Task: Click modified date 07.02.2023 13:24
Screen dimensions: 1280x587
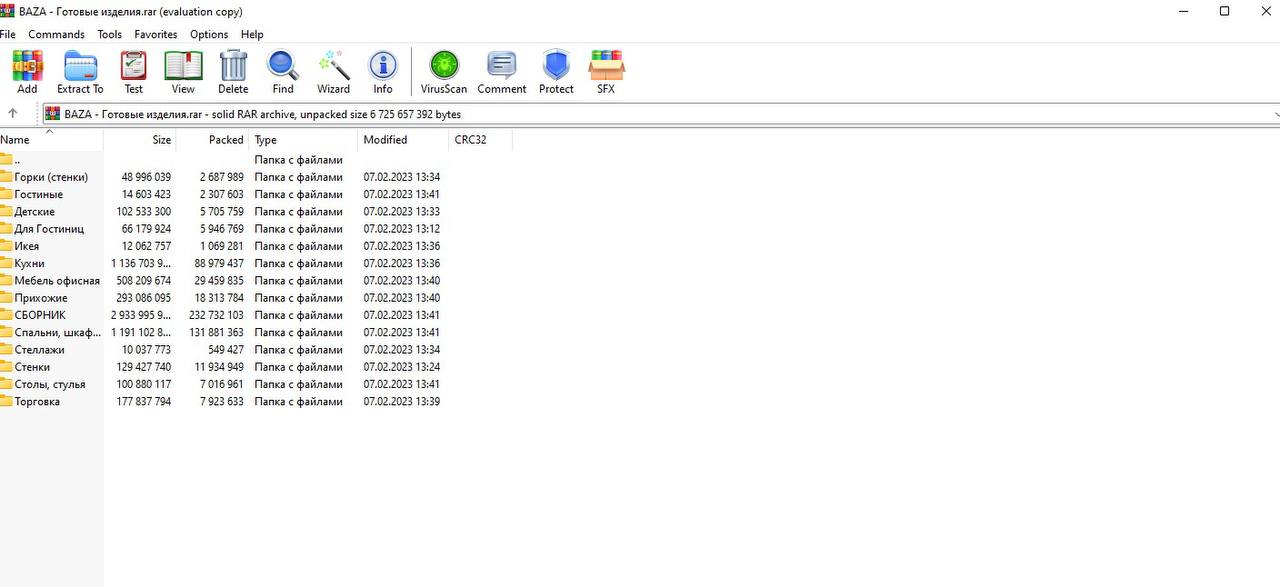Action: pos(402,367)
